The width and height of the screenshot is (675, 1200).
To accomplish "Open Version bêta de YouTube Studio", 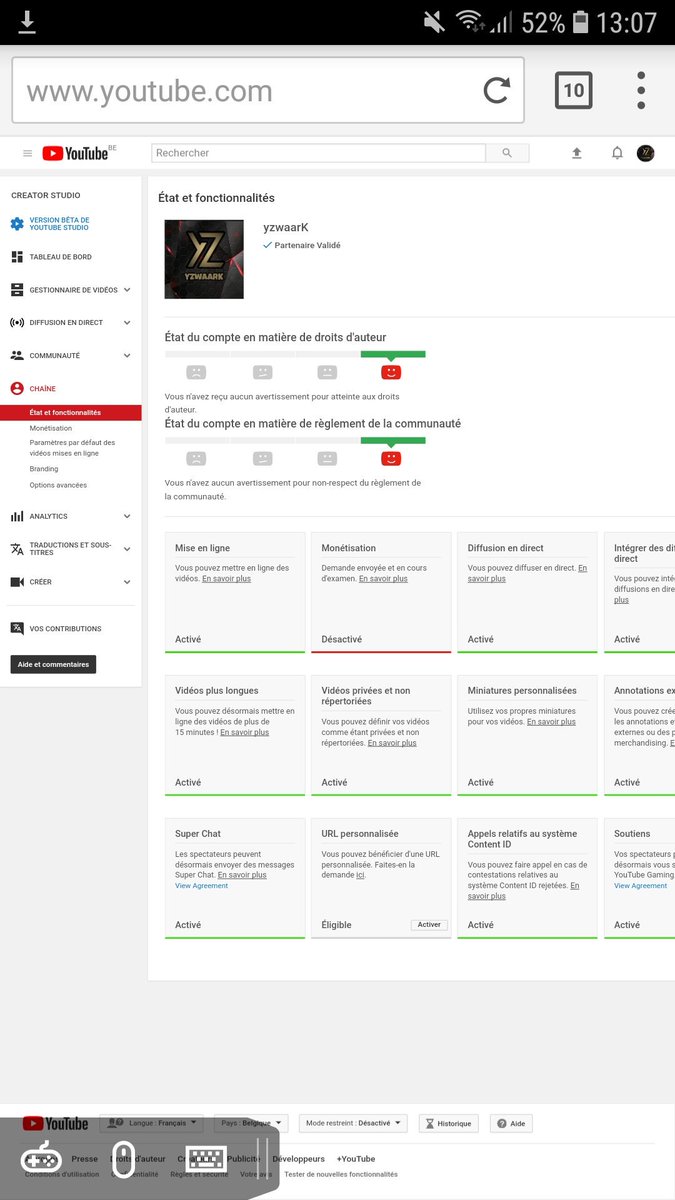I will click(x=59, y=224).
